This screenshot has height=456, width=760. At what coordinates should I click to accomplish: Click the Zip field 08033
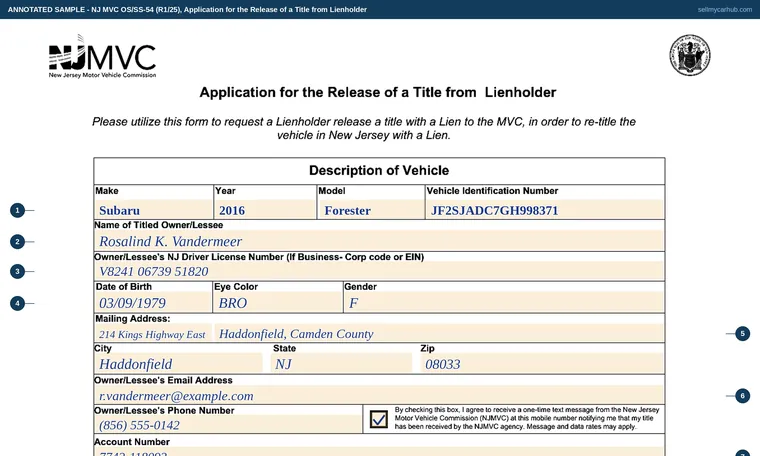tap(541, 363)
